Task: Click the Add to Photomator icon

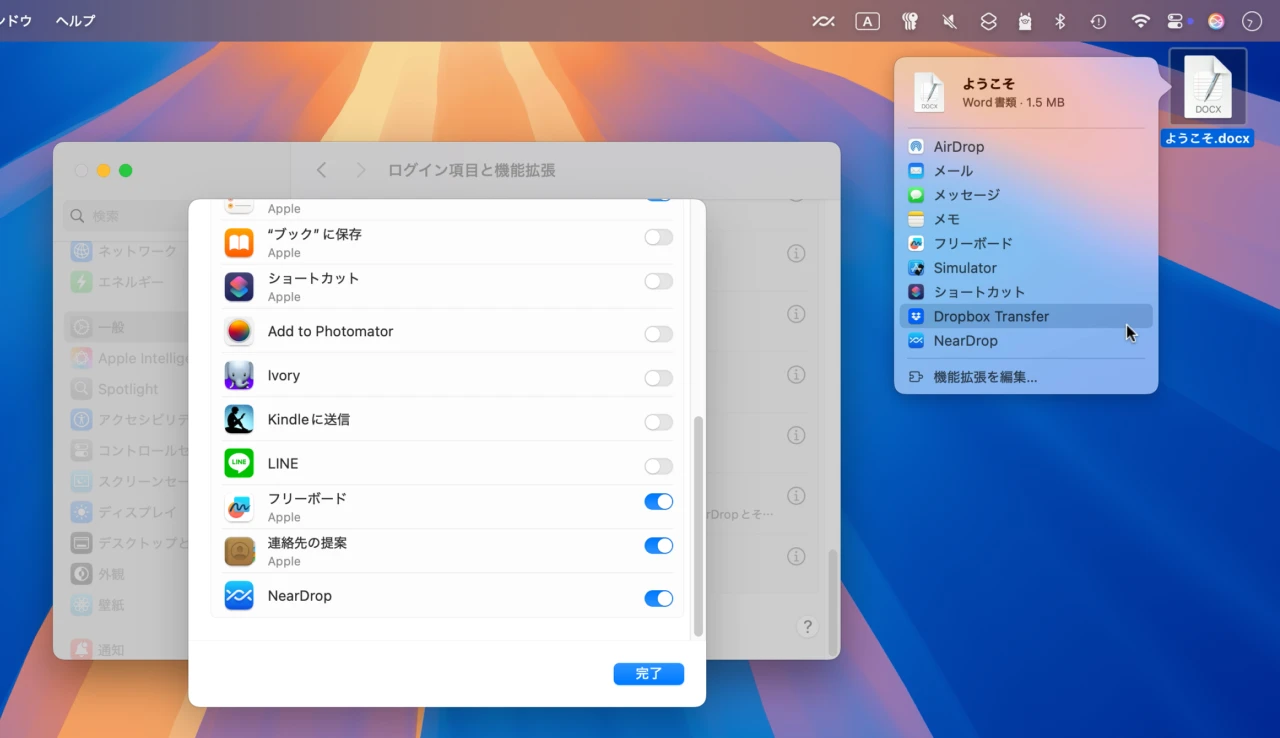Action: (239, 331)
